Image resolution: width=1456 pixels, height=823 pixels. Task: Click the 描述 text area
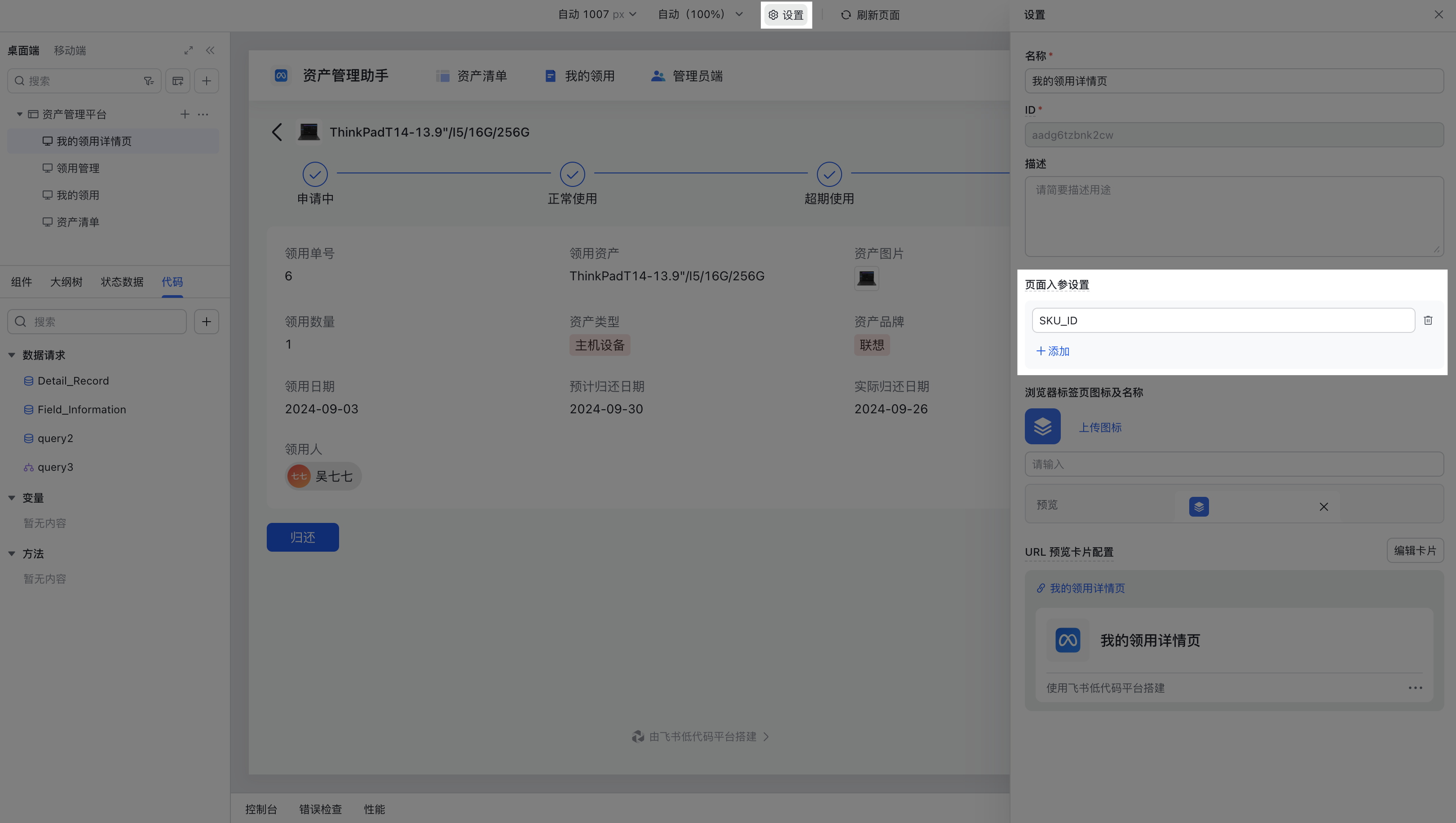click(1233, 216)
